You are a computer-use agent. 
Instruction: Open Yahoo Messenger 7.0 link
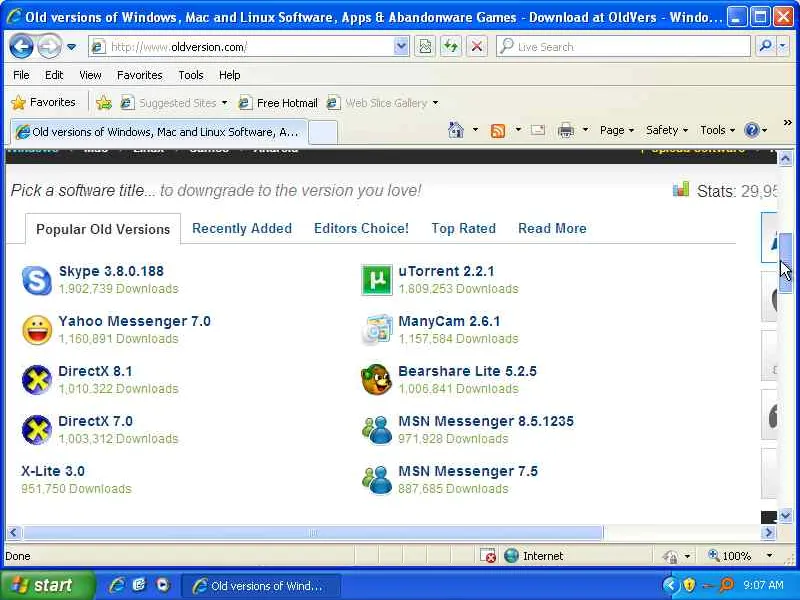coord(134,321)
